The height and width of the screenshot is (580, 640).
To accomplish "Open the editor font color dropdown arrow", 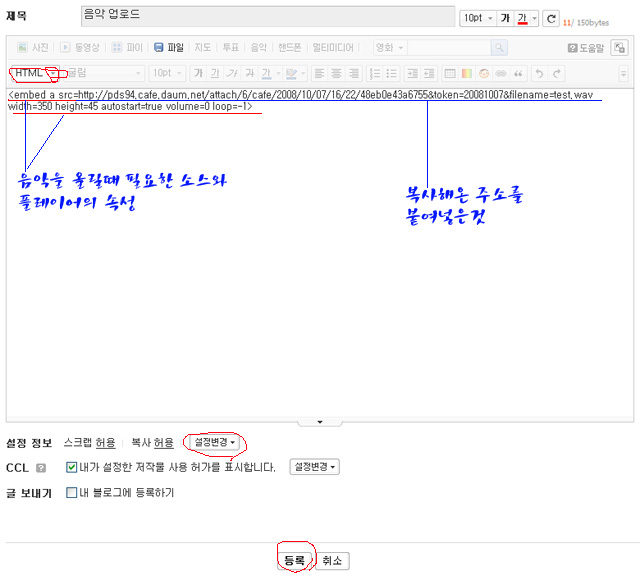I will pyautogui.click(x=278, y=73).
